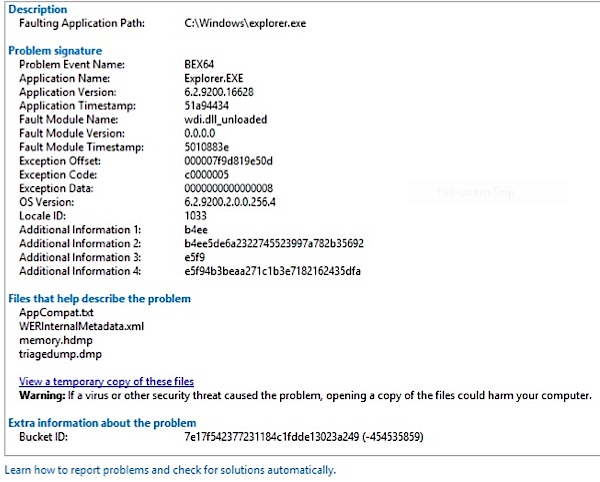Image resolution: width=600 pixels, height=482 pixels.
Task: Select the triagedump.dmp file name
Action: [60, 354]
